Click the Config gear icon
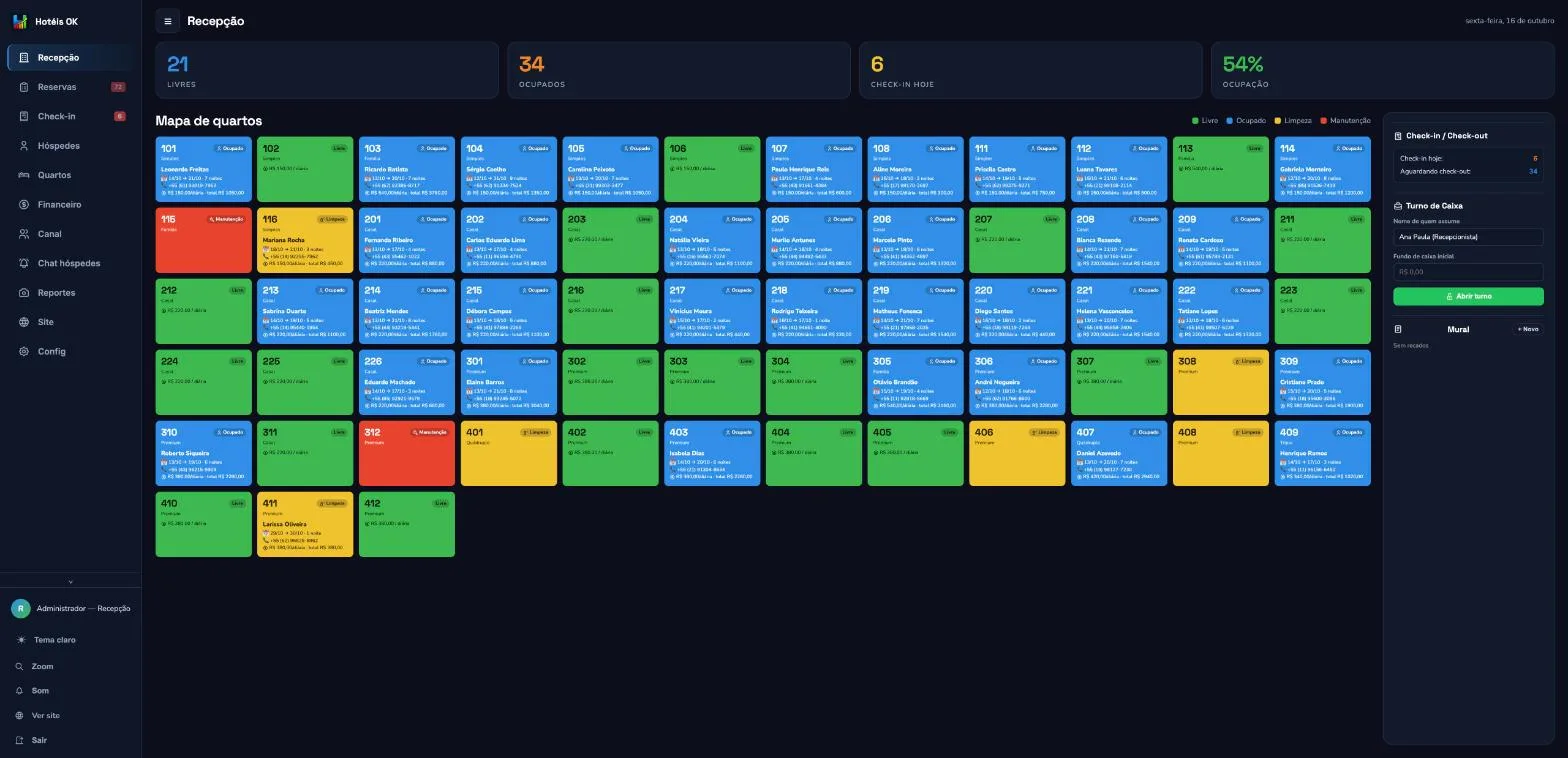Screen dimensions: 1568x758 click(x=24, y=352)
